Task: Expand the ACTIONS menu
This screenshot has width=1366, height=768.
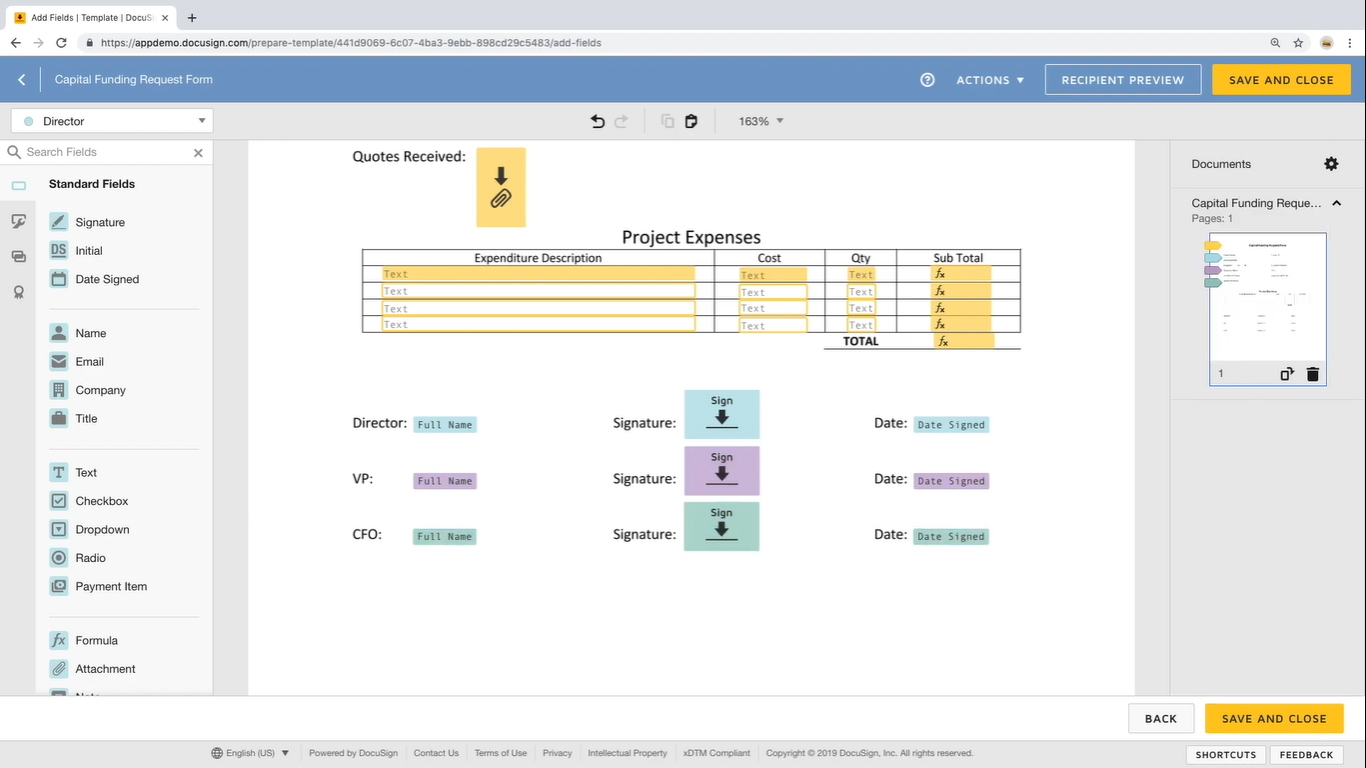Action: [990, 80]
